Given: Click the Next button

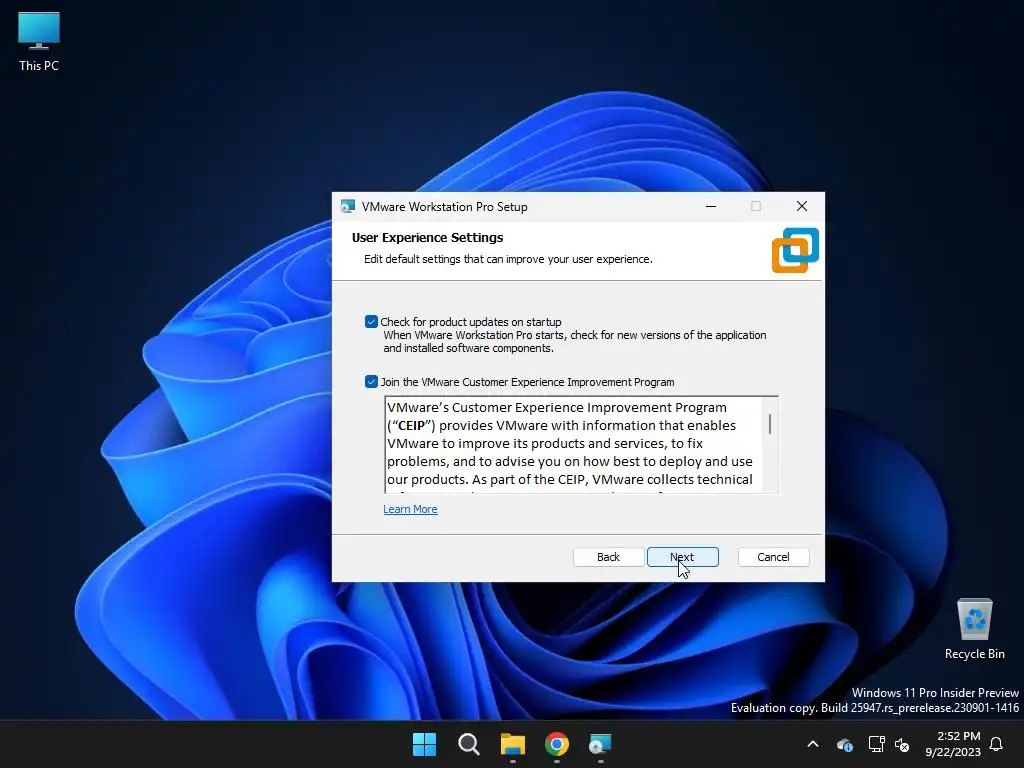Looking at the screenshot, I should click(682, 557).
